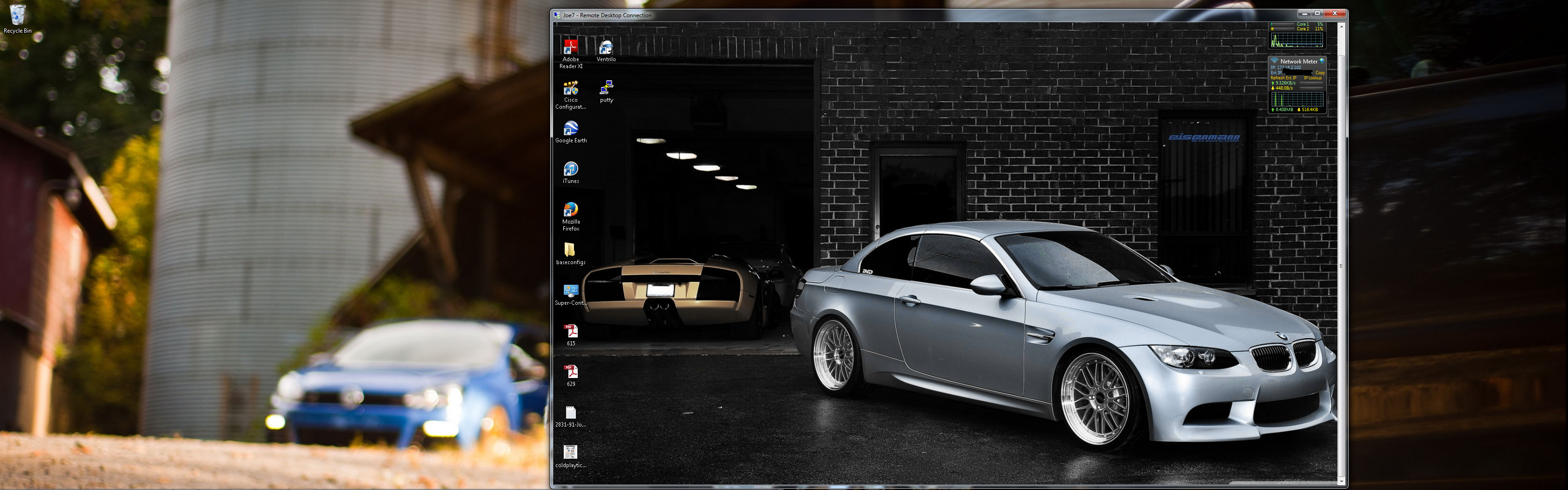Open Cisco Configuration shortcut icon
This screenshot has height=490, width=1568.
(570, 95)
